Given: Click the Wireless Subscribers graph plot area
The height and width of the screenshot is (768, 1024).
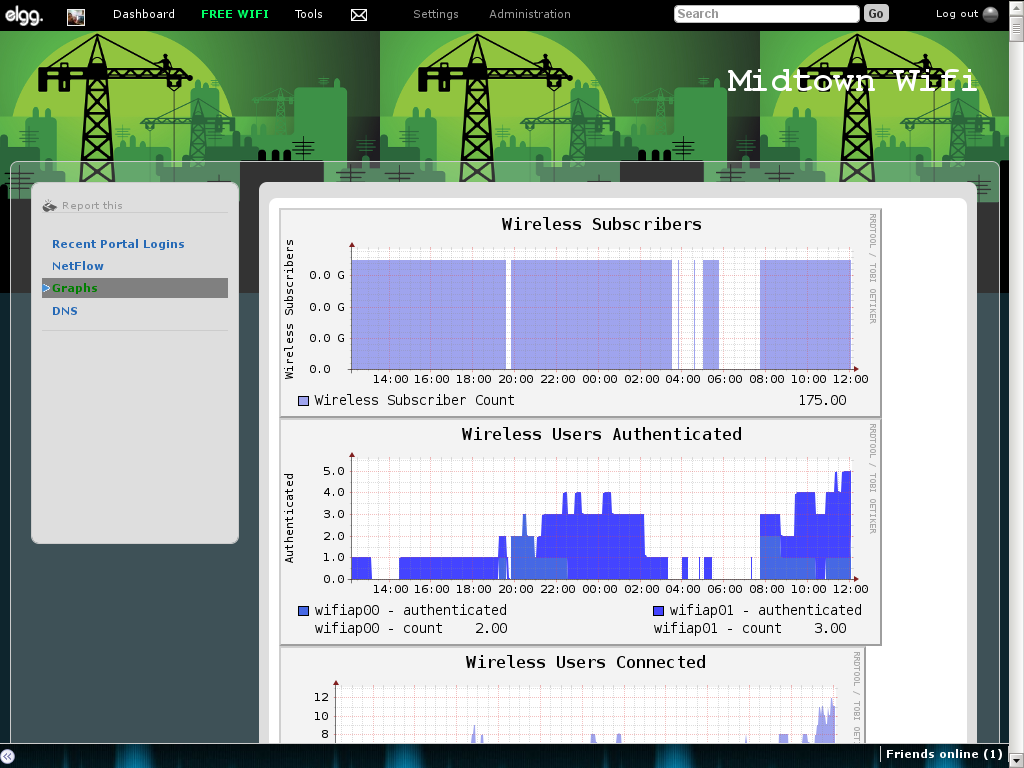Looking at the screenshot, I should pos(601,309).
